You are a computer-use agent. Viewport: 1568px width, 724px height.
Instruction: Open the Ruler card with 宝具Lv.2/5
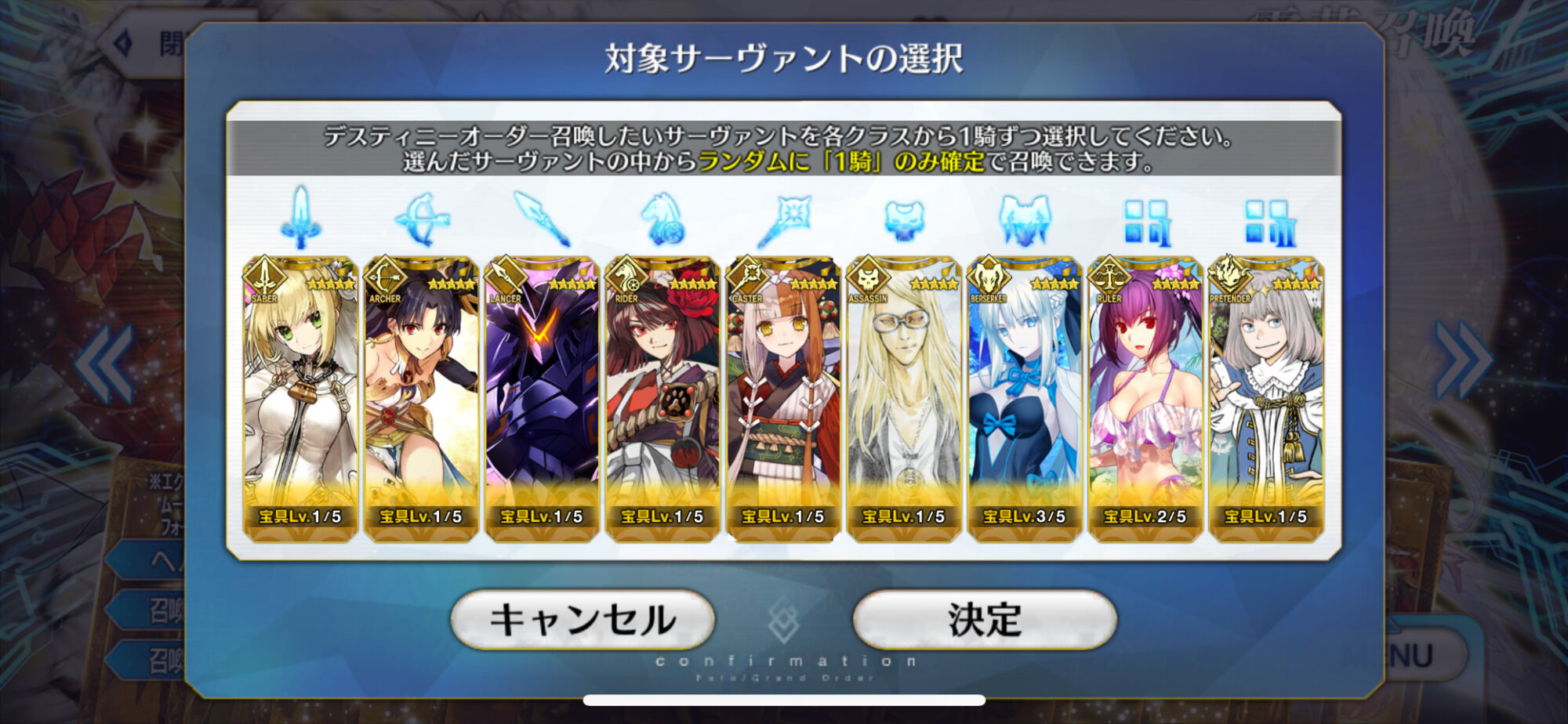pyautogui.click(x=1145, y=399)
